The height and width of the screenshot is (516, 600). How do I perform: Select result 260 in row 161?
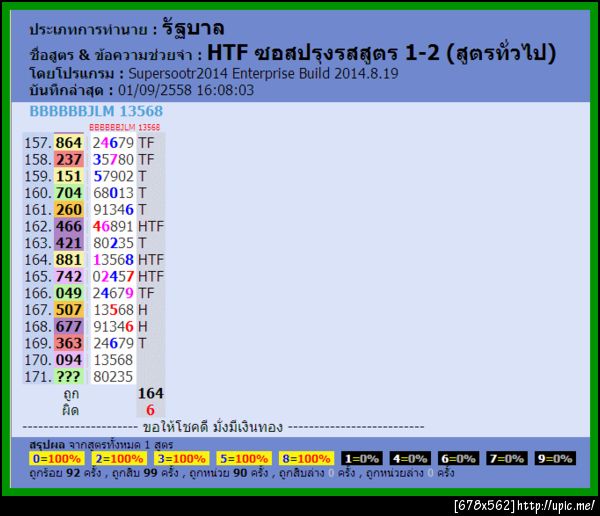[69, 209]
